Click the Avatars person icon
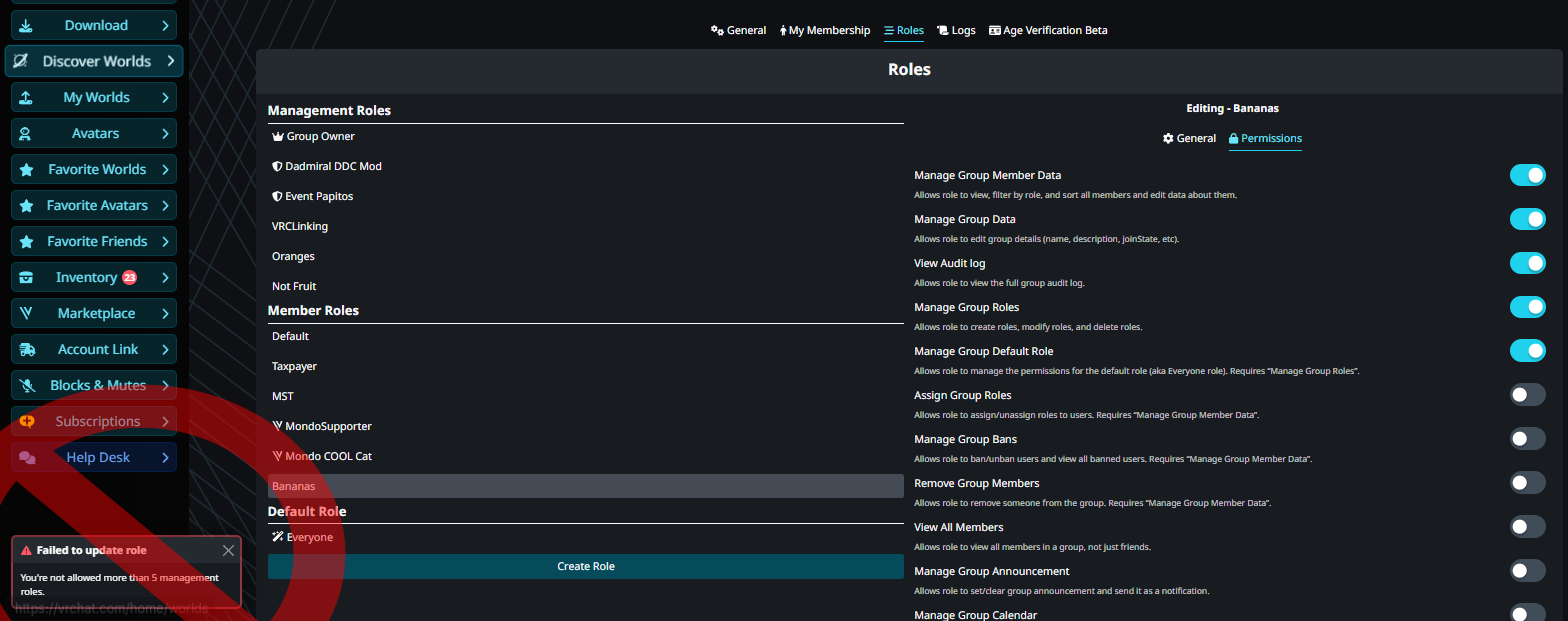 point(26,133)
